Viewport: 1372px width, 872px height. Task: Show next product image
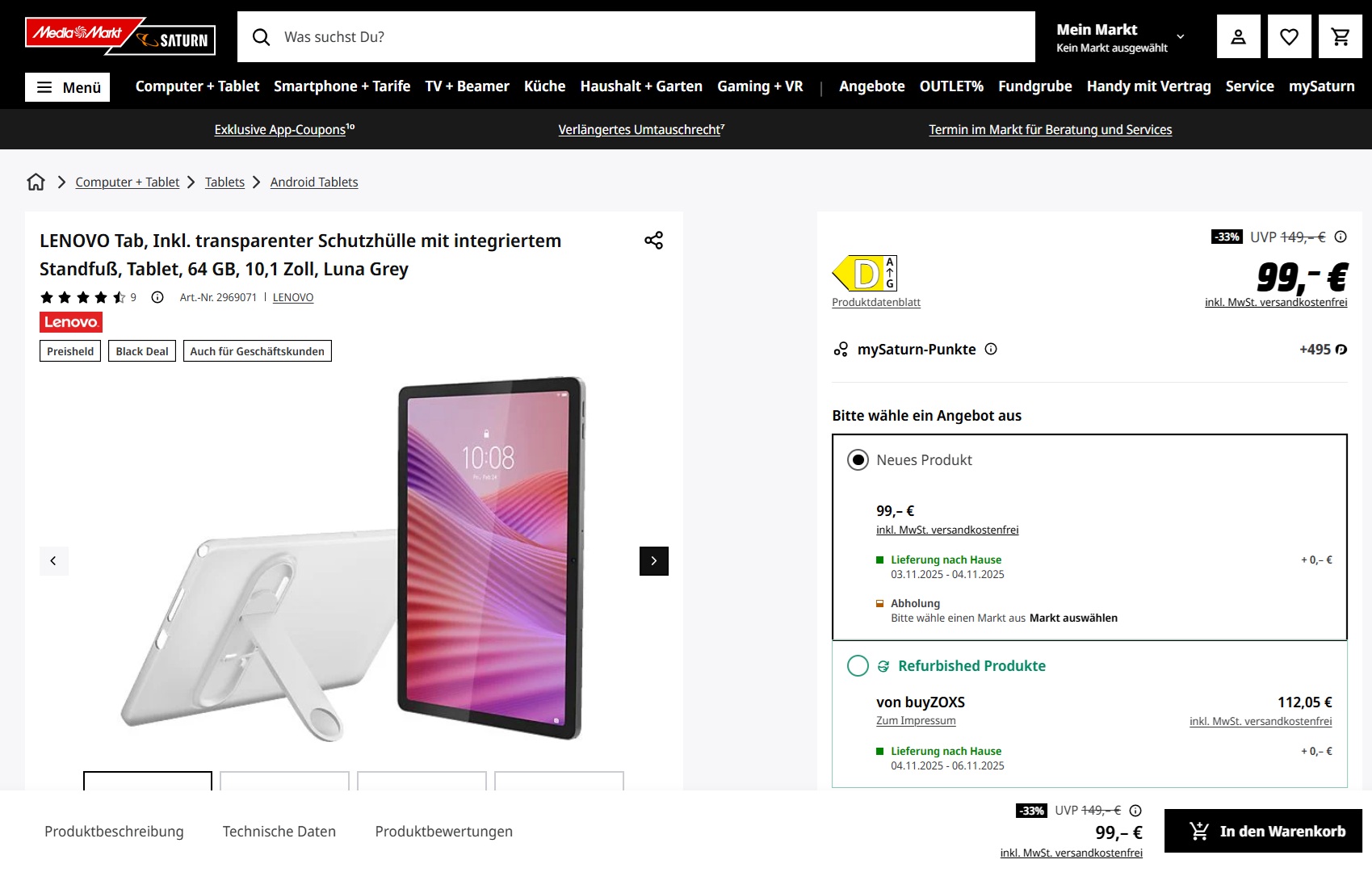[x=653, y=561]
